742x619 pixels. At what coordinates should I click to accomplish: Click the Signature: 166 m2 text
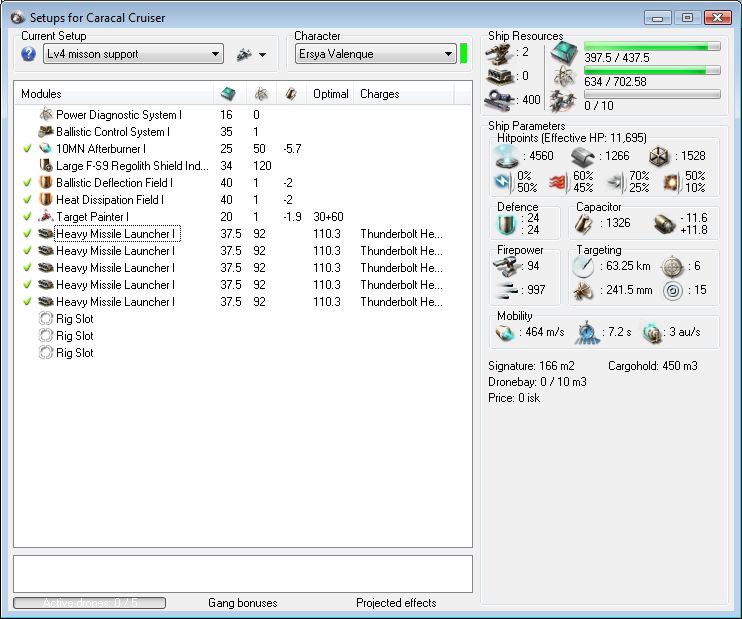[531, 366]
